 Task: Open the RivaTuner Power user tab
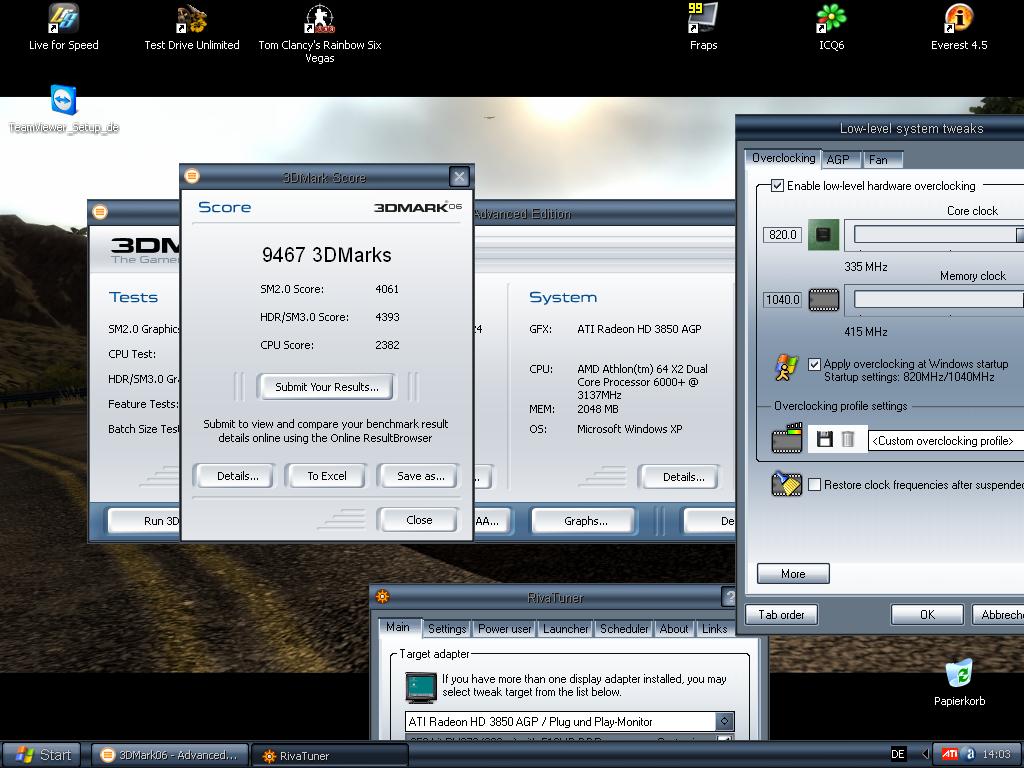pyautogui.click(x=505, y=628)
